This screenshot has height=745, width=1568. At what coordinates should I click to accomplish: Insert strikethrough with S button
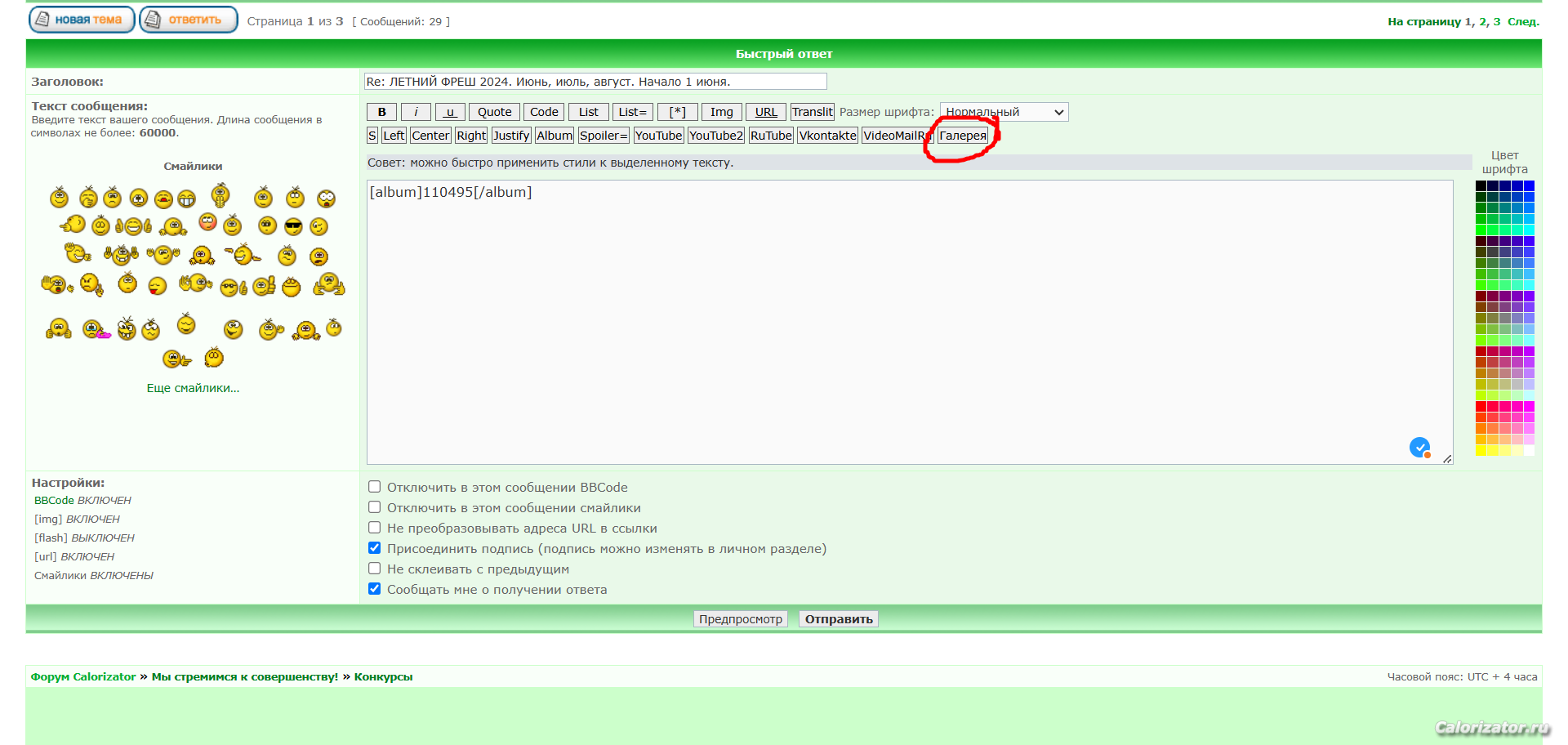coord(372,136)
